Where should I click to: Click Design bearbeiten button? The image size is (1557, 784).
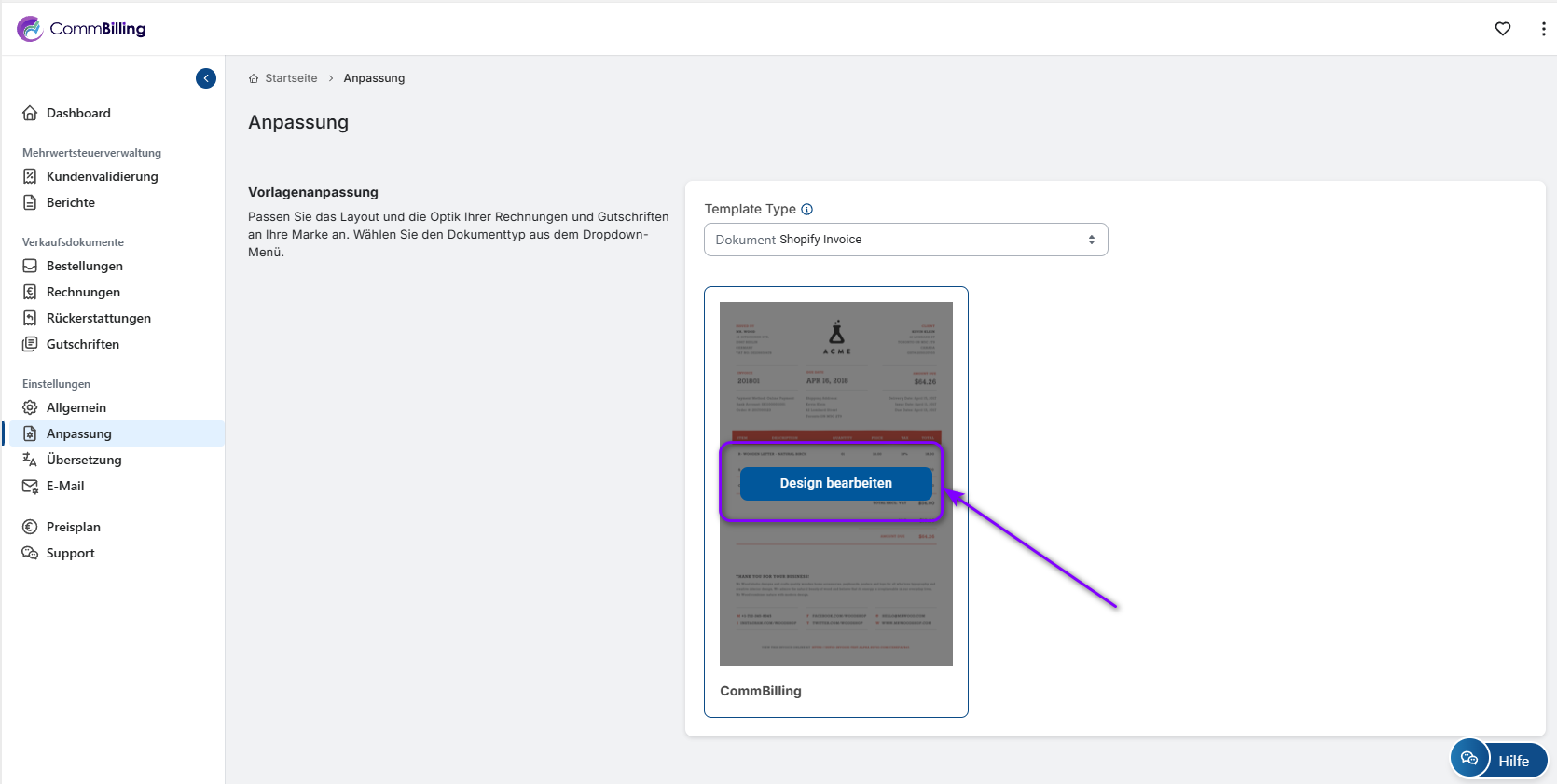(x=836, y=483)
